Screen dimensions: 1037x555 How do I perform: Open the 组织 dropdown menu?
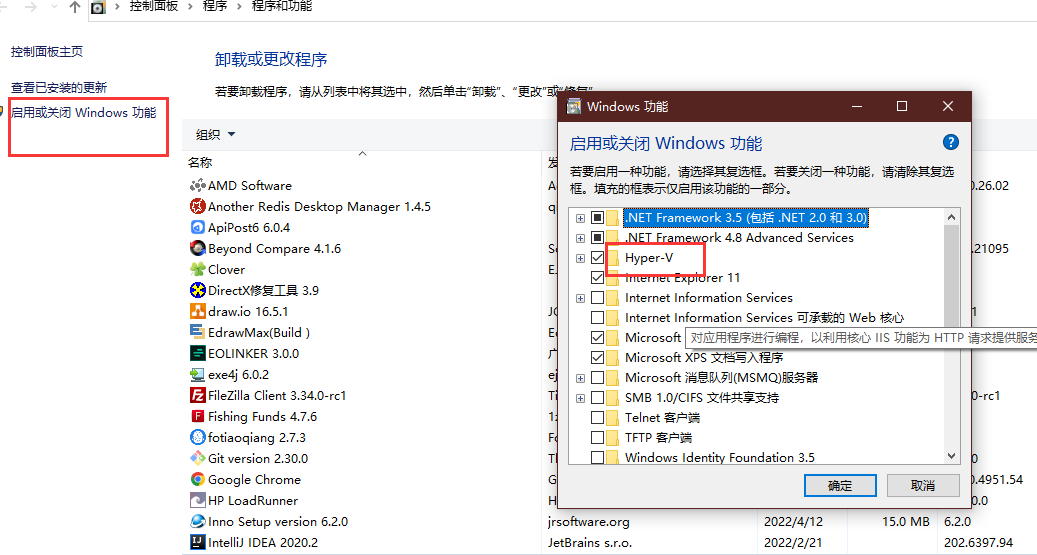point(216,134)
